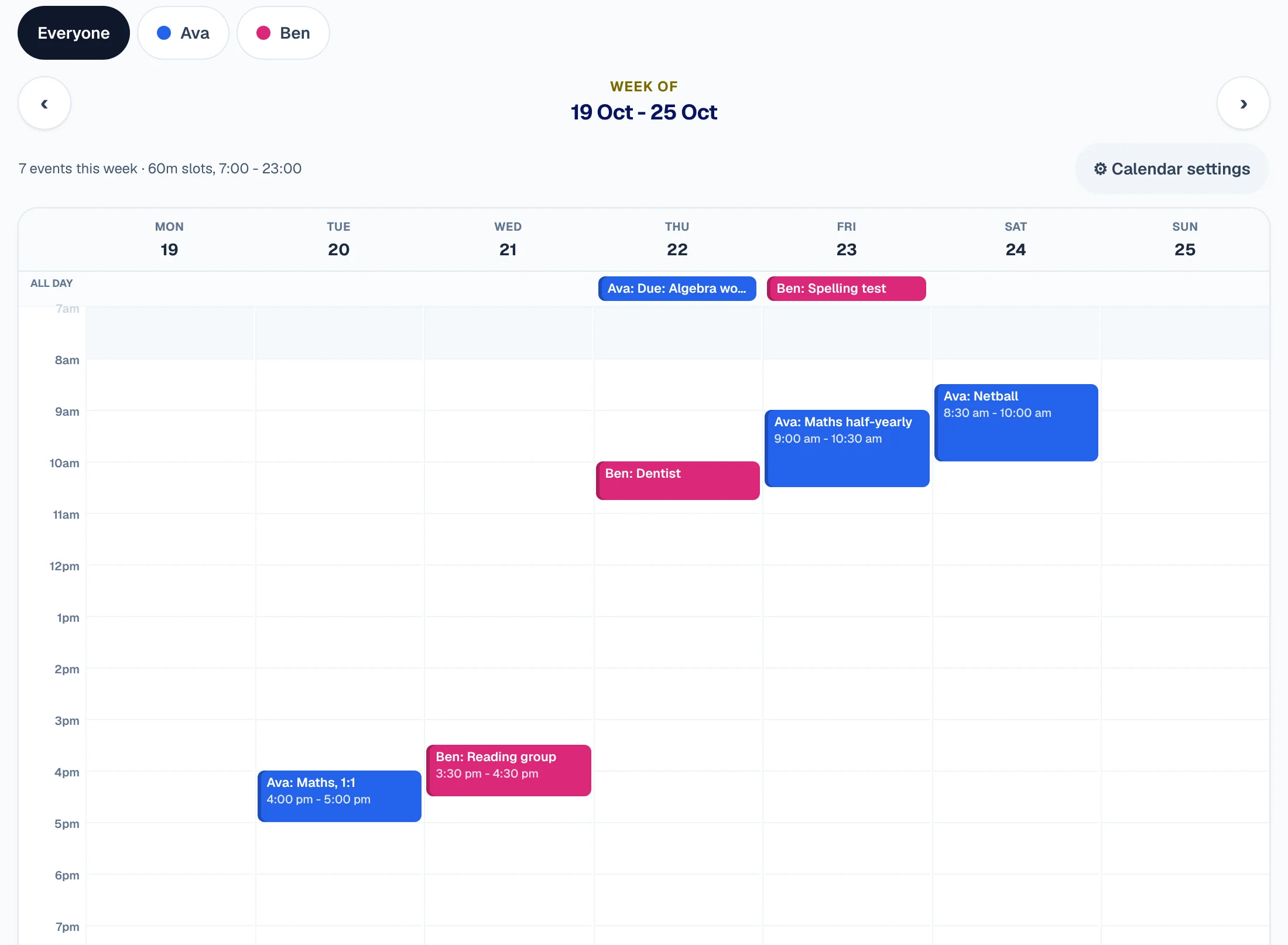Open the Ava: Netball event
Screen dimensions: 1288x945
coord(1016,423)
